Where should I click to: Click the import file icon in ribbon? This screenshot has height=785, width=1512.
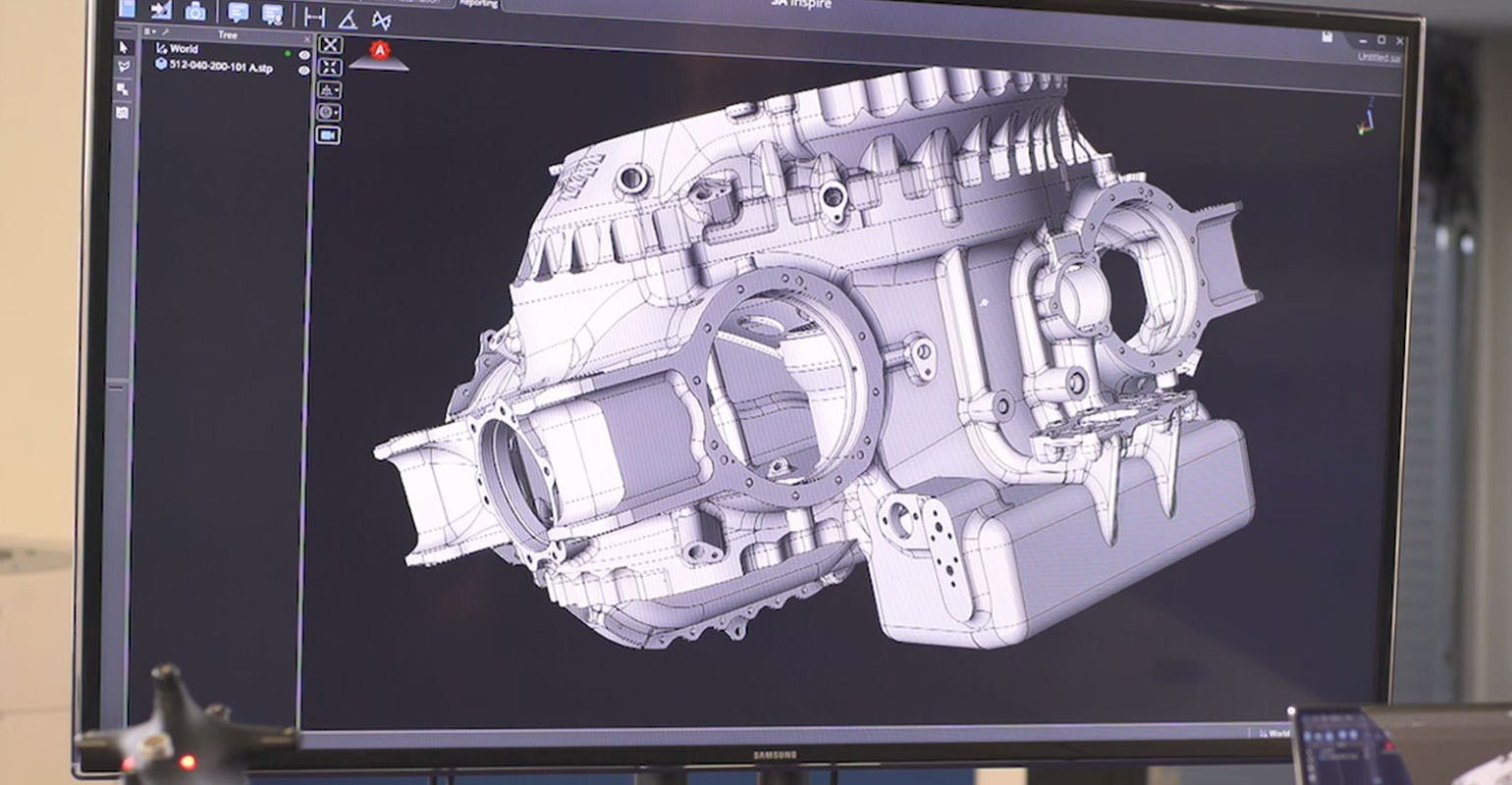tap(161, 11)
